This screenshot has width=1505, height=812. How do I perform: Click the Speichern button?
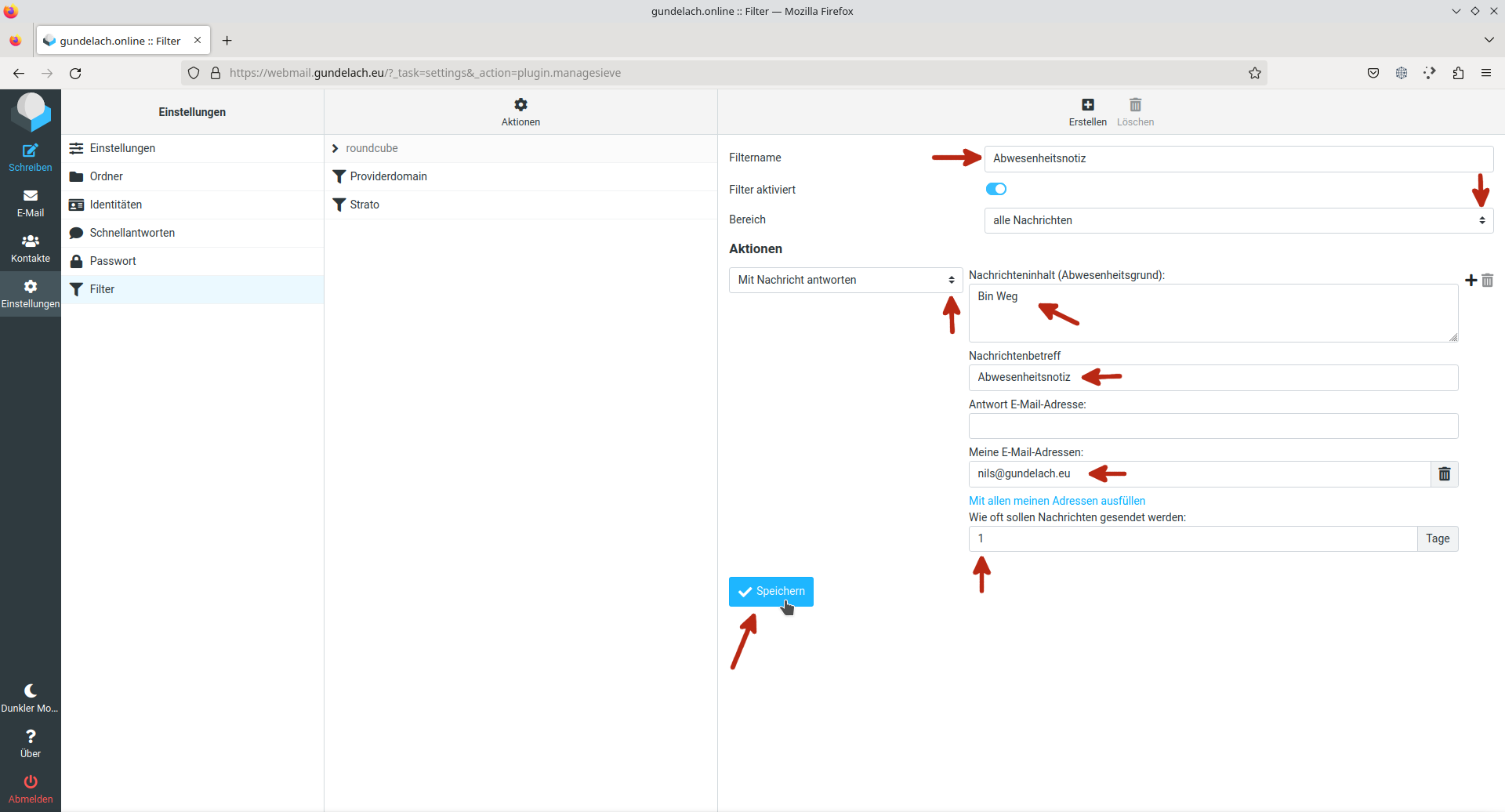tap(771, 592)
